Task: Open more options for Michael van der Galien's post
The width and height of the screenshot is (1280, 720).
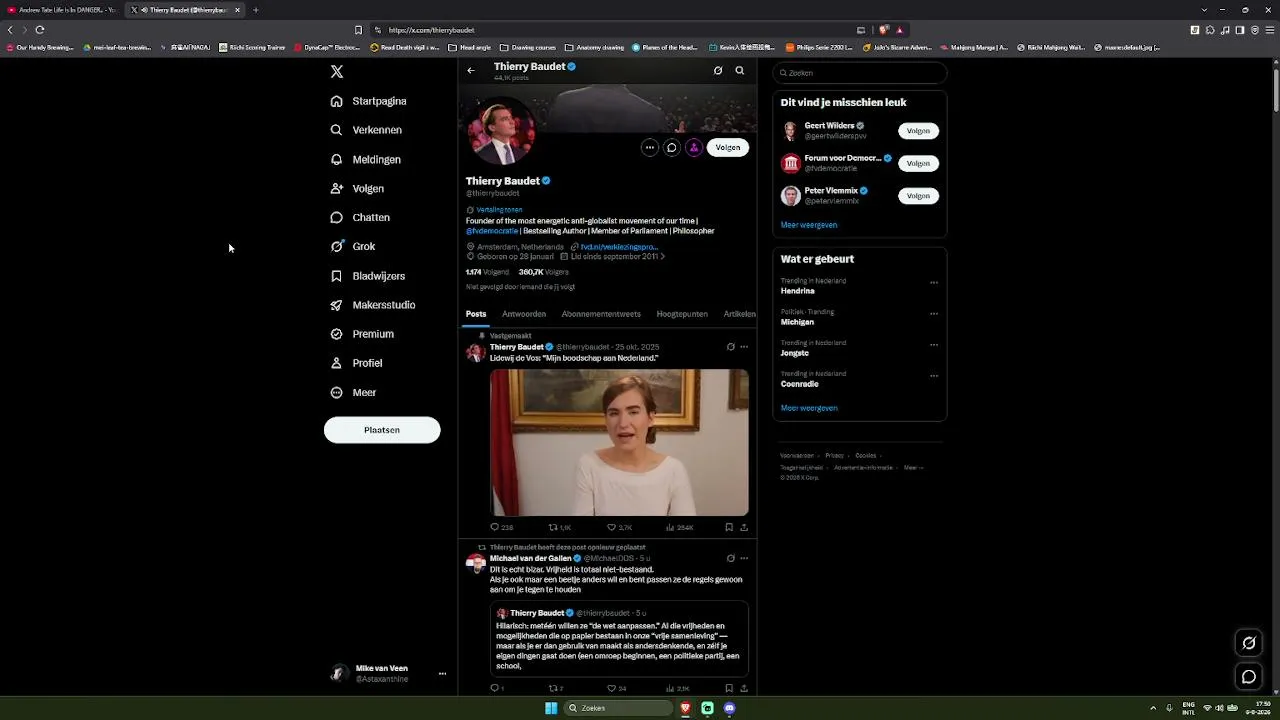Action: tap(744, 558)
